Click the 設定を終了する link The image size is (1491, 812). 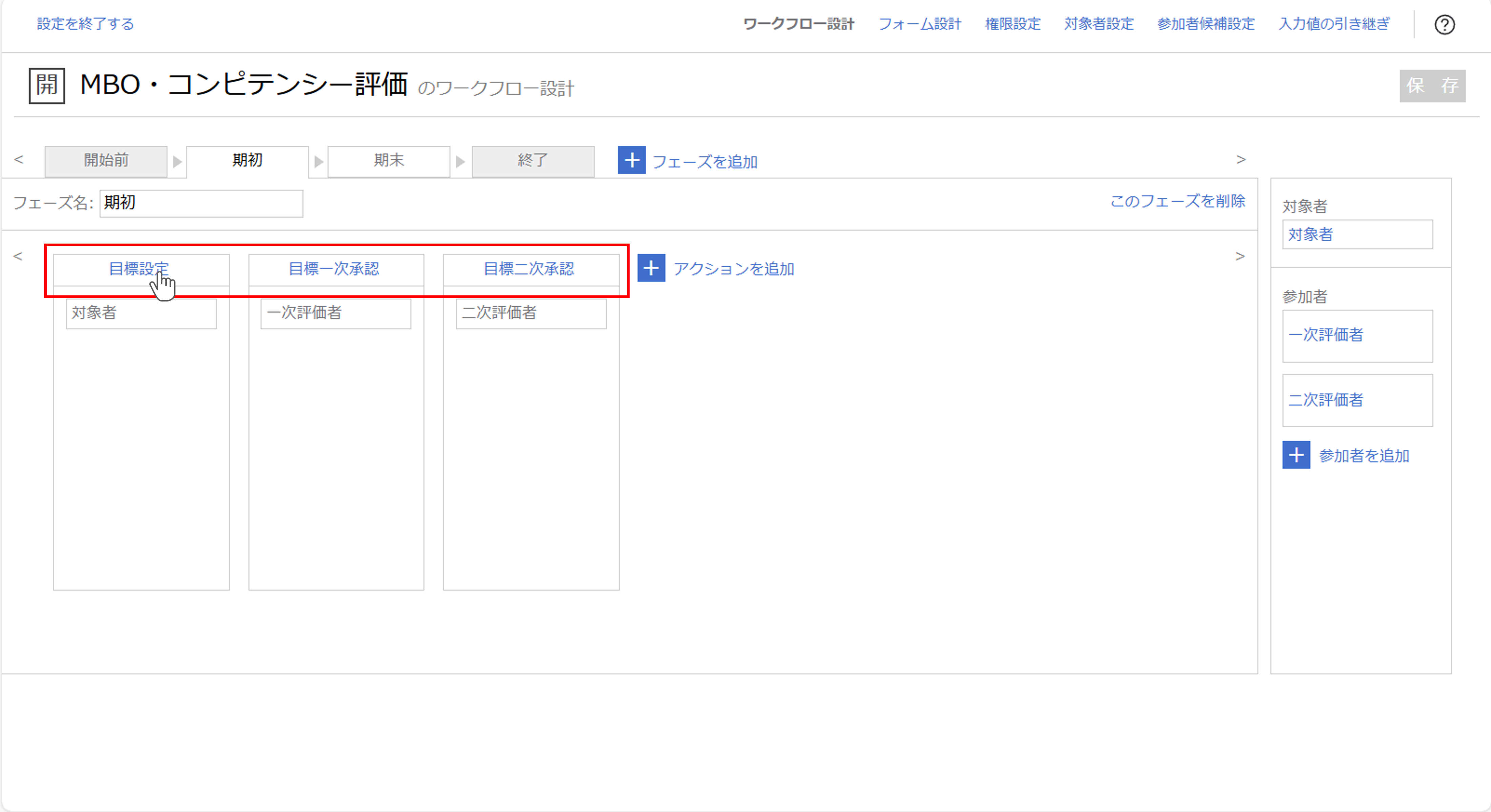(86, 24)
